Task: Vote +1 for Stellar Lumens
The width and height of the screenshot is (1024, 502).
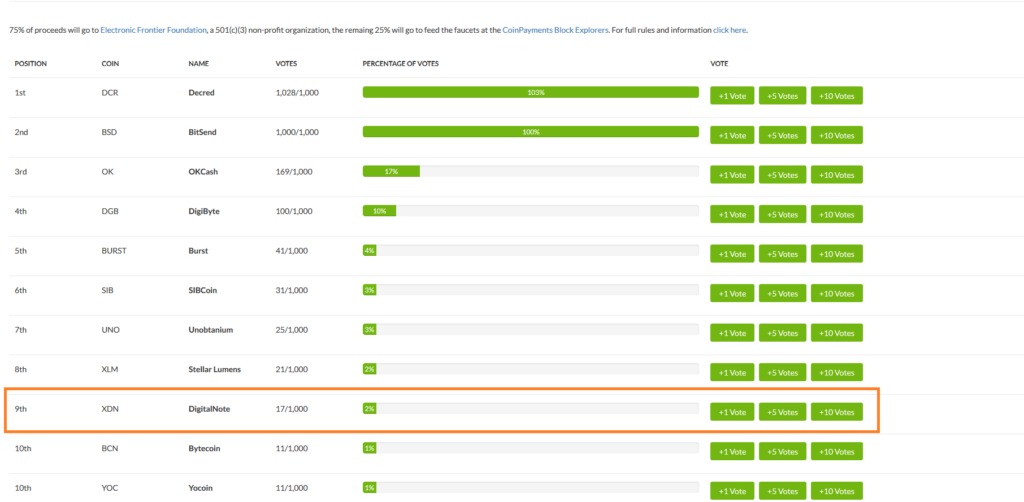Action: point(732,372)
